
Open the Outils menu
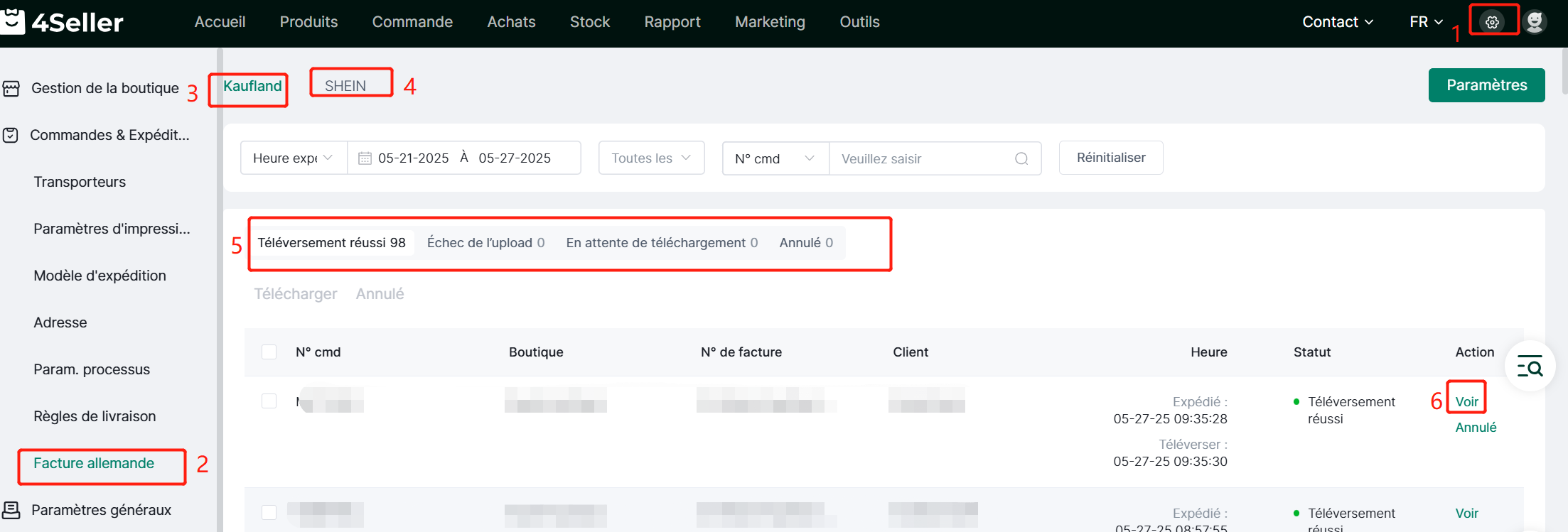859,22
